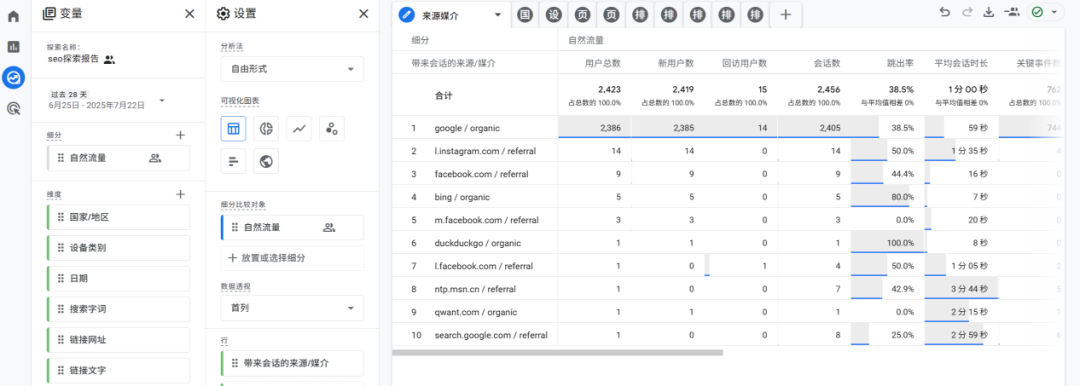This screenshot has width=1080, height=386.
Task: Open the Home icon in left navigation
Action: coord(13,17)
